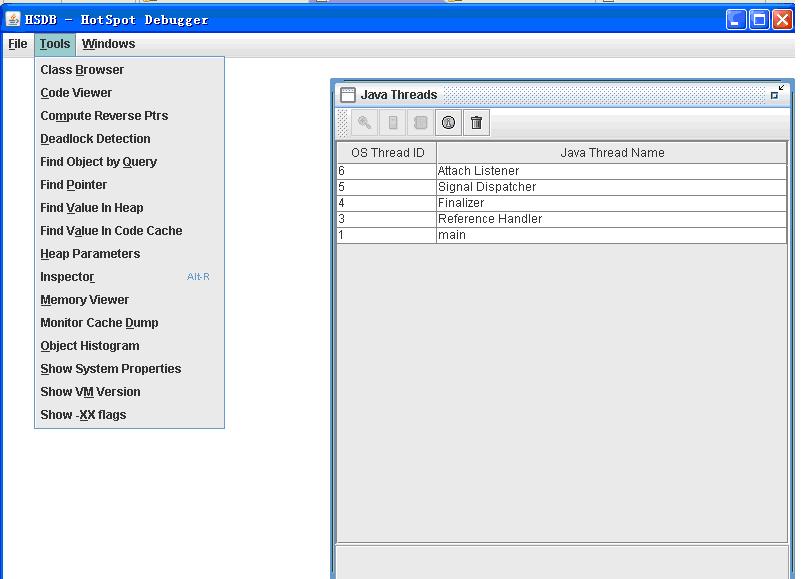The width and height of the screenshot is (812, 579).
Task: Run Deadlock Detection from the menu
Action: tap(129, 139)
